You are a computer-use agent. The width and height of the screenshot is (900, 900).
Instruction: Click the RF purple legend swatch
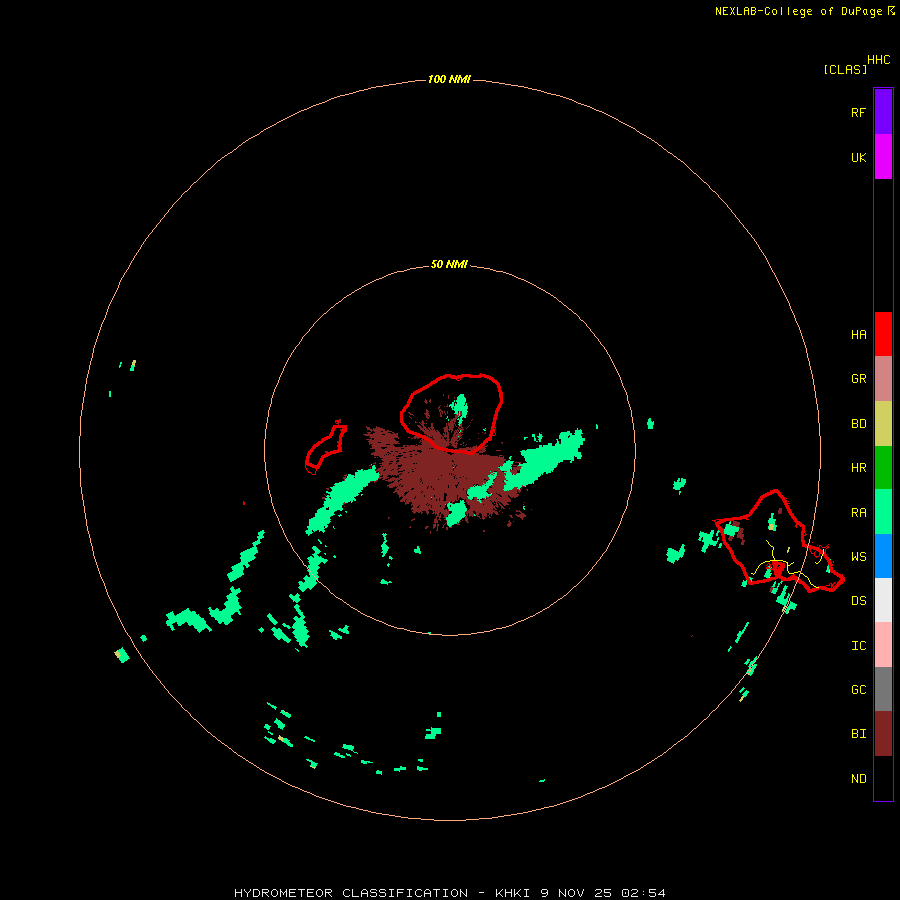(883, 112)
